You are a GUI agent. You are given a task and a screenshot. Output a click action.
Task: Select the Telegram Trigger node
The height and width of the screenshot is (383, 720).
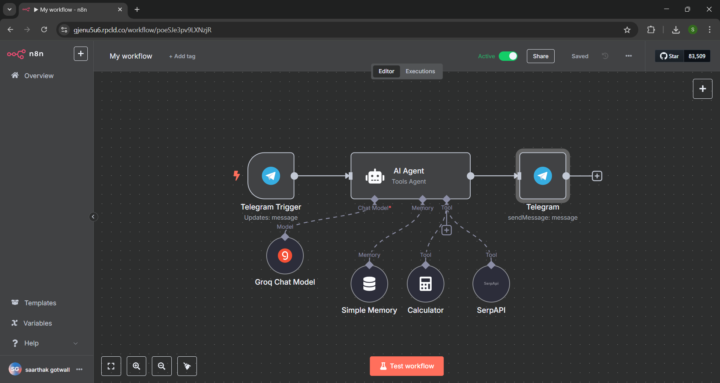click(x=271, y=176)
